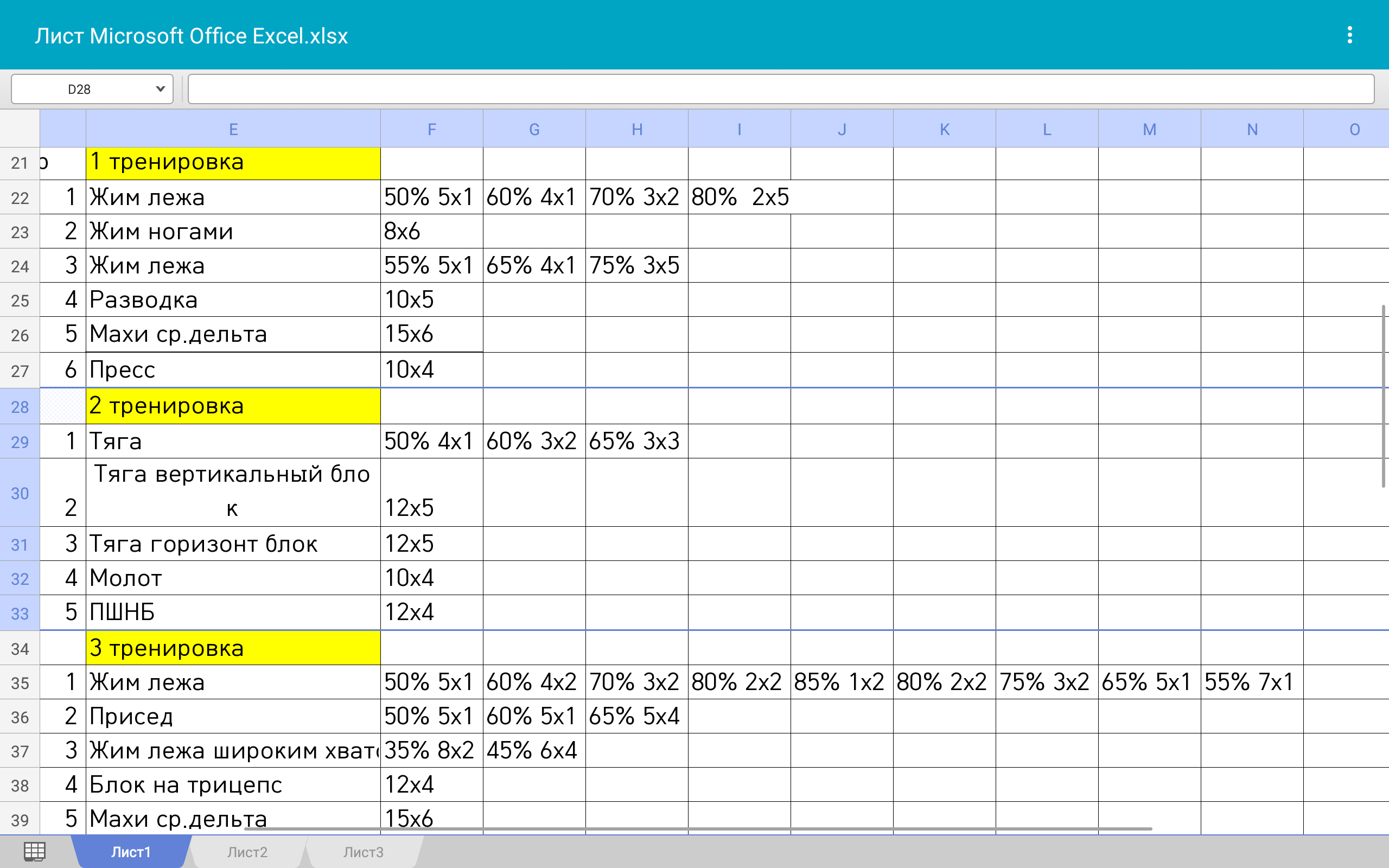The width and height of the screenshot is (1389, 868).
Task: Click the '55% 7x1' cell
Action: (x=1252, y=682)
